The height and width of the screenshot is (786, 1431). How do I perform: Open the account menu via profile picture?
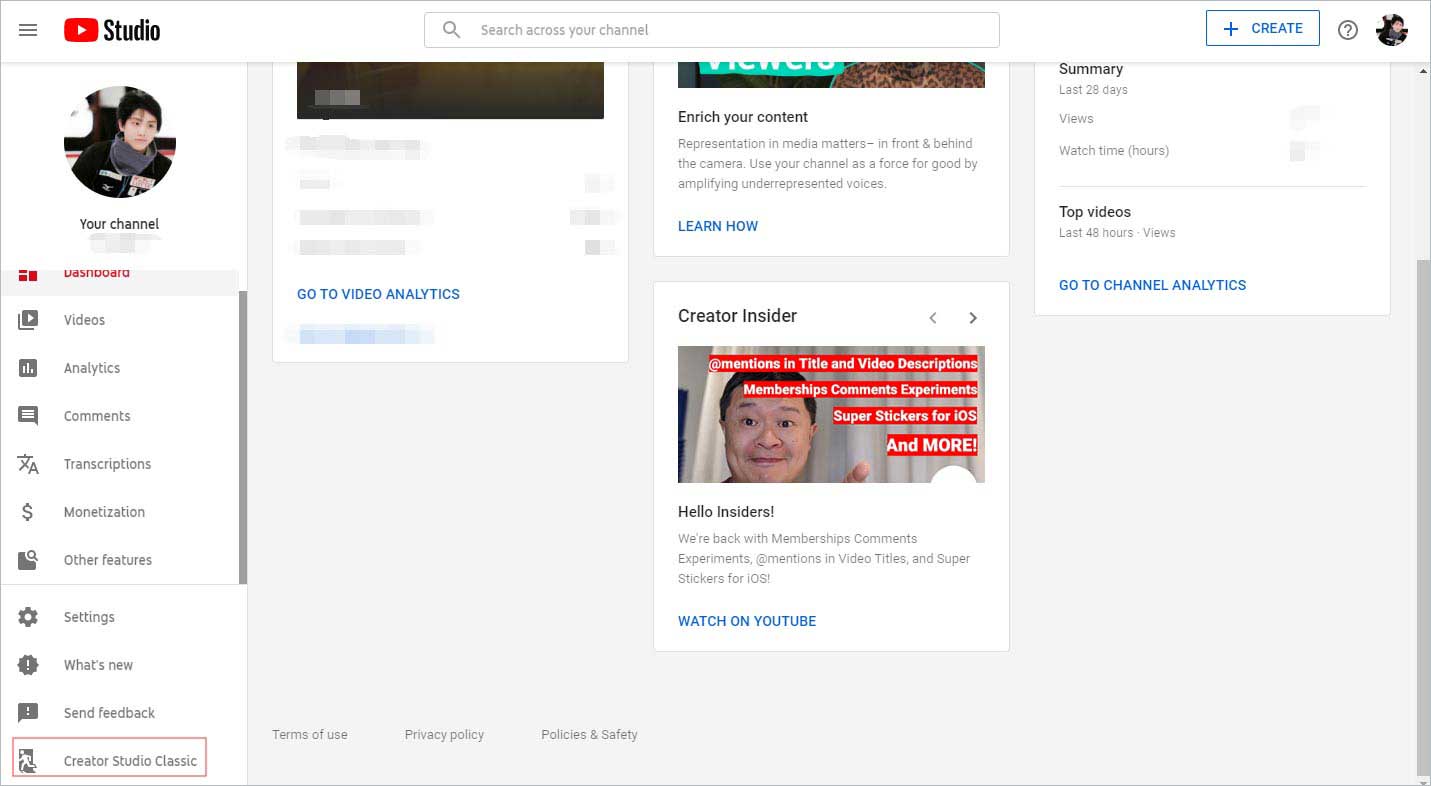(x=1394, y=29)
